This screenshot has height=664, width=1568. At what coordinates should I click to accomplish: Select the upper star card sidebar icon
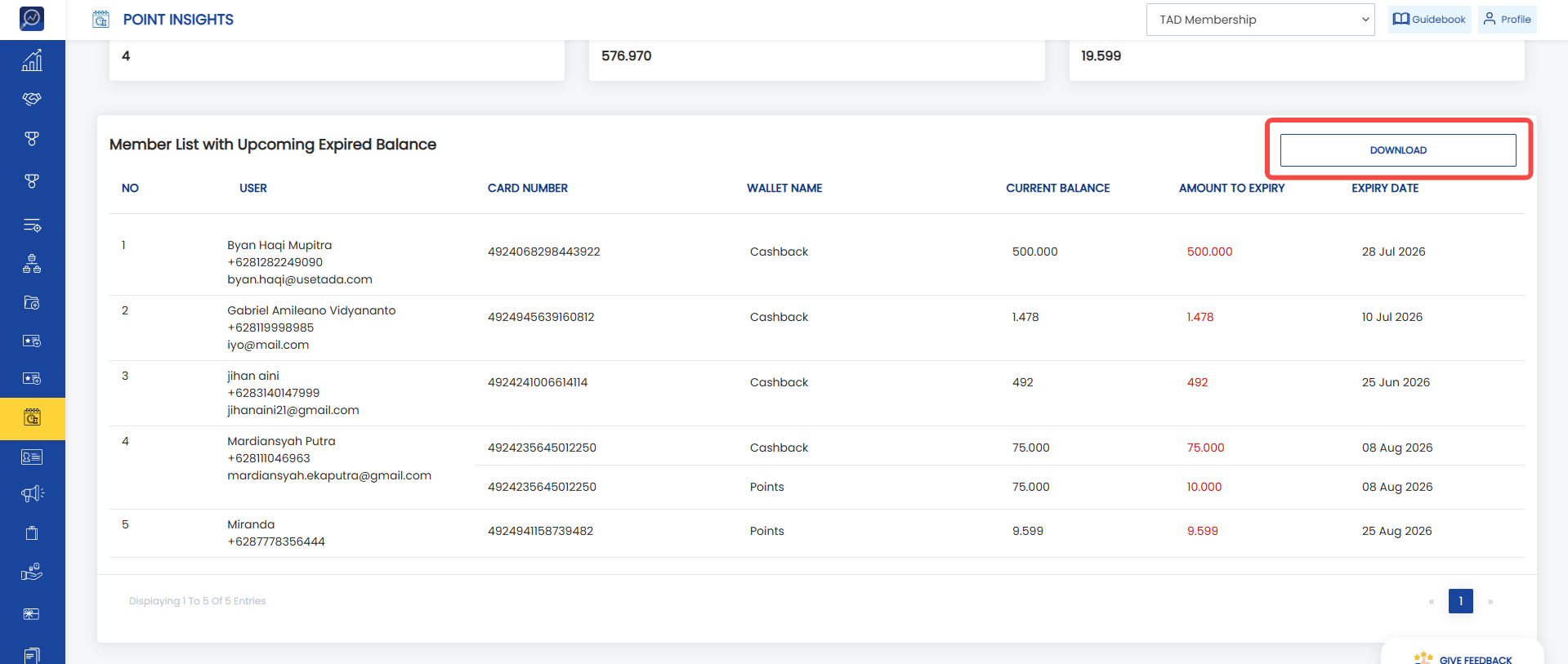tap(32, 341)
